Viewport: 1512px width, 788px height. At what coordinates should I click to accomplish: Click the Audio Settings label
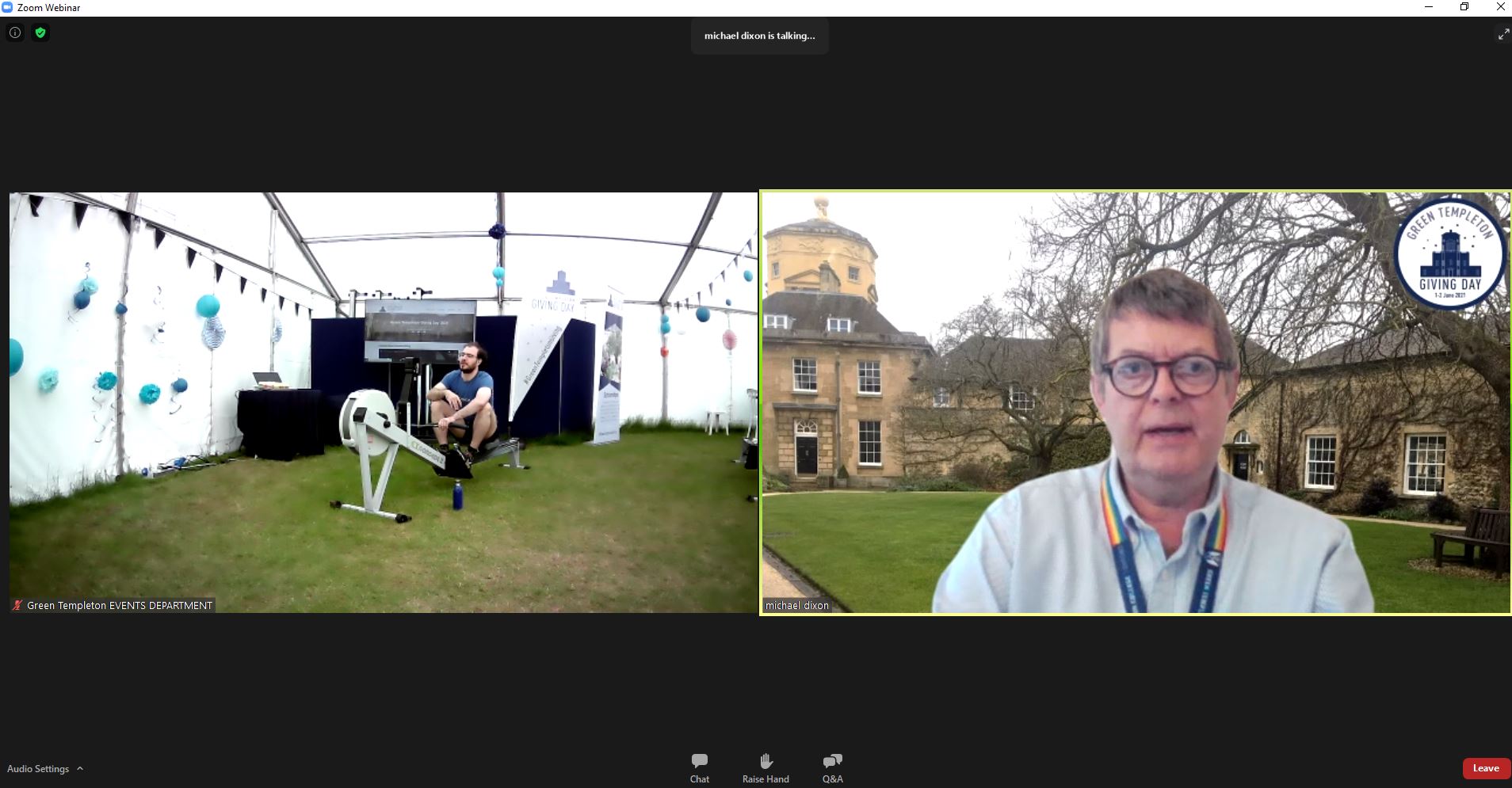coord(38,768)
